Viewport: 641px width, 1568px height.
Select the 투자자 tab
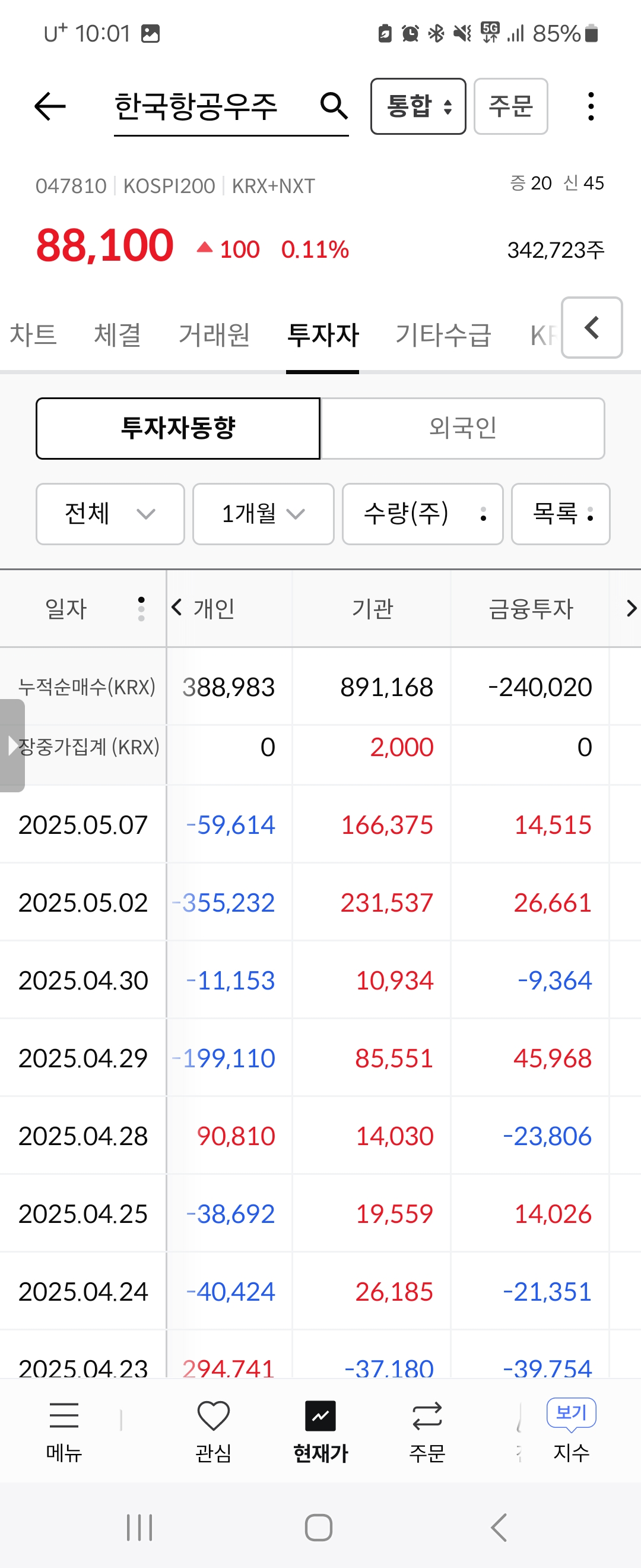323,334
